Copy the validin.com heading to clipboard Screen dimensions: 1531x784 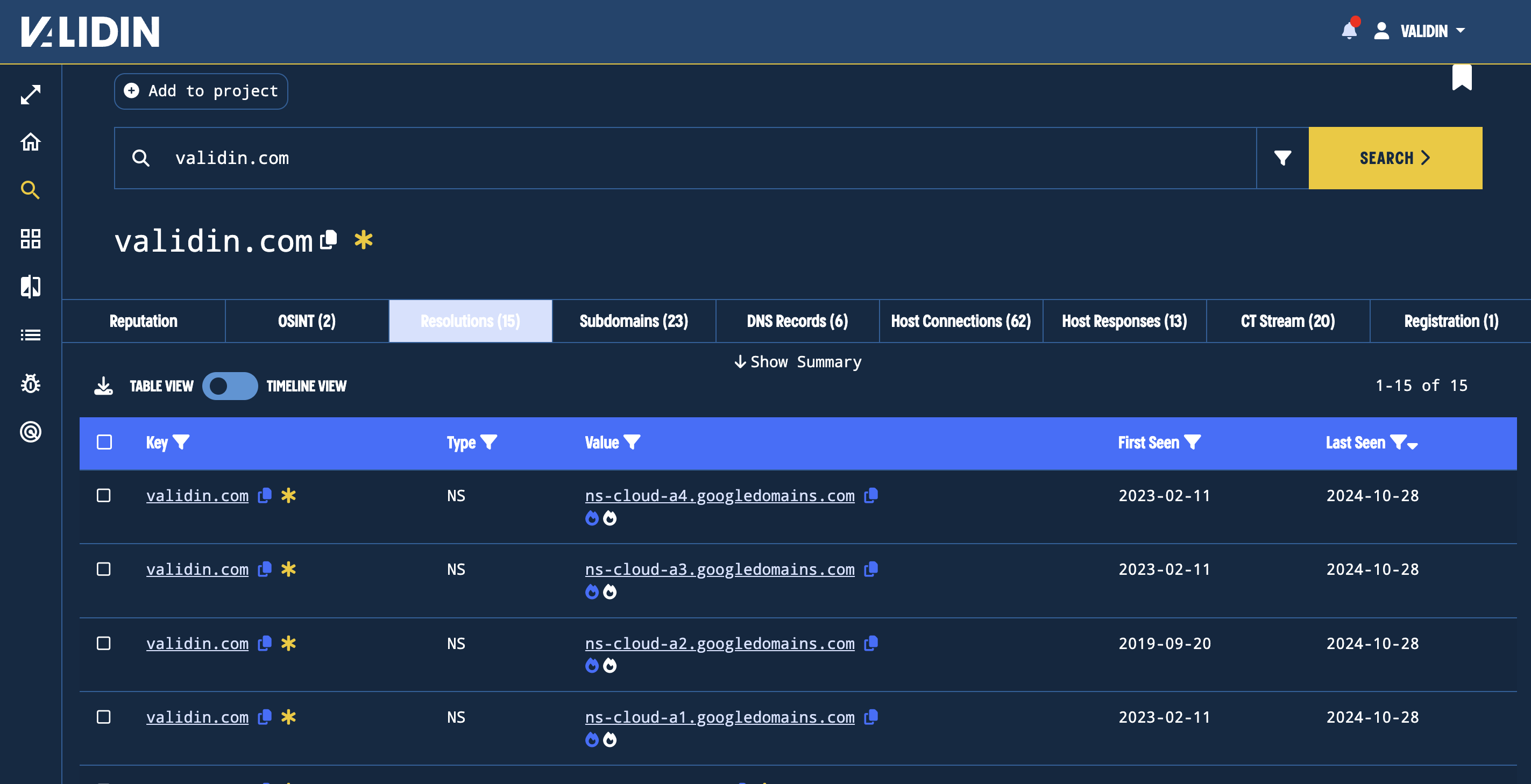(328, 240)
